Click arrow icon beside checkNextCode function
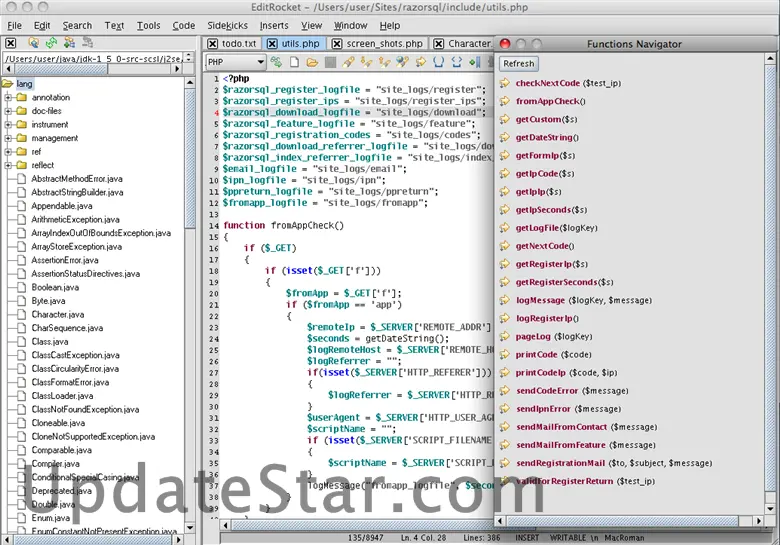The width and height of the screenshot is (780, 545). point(505,83)
